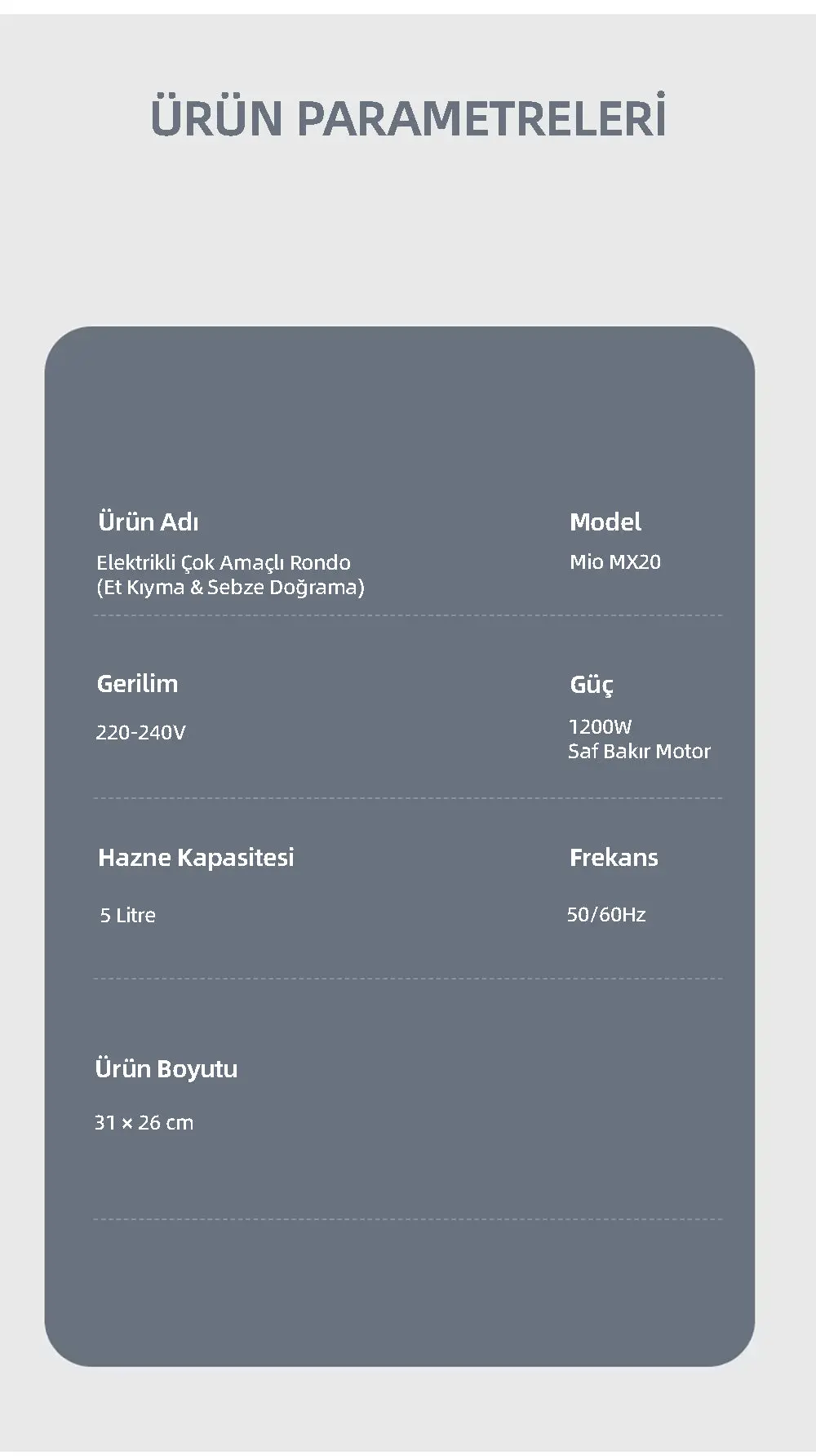Select the 5 Litre capacity value
Viewport: 816px width, 1456px height.
pyautogui.click(x=127, y=915)
